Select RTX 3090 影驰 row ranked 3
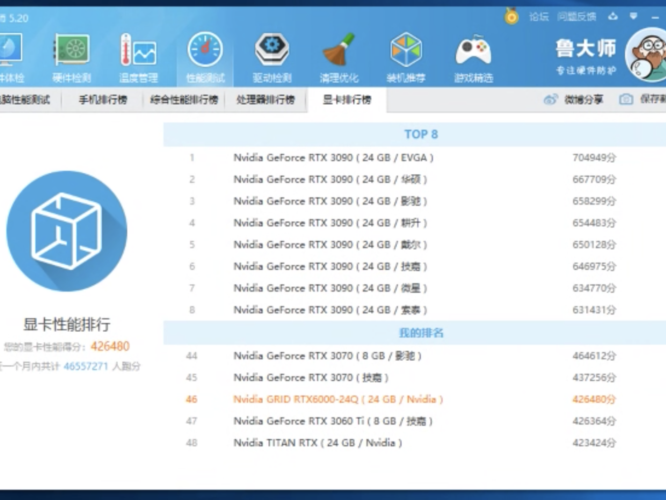Viewport: 666px width, 500px height. click(415, 201)
